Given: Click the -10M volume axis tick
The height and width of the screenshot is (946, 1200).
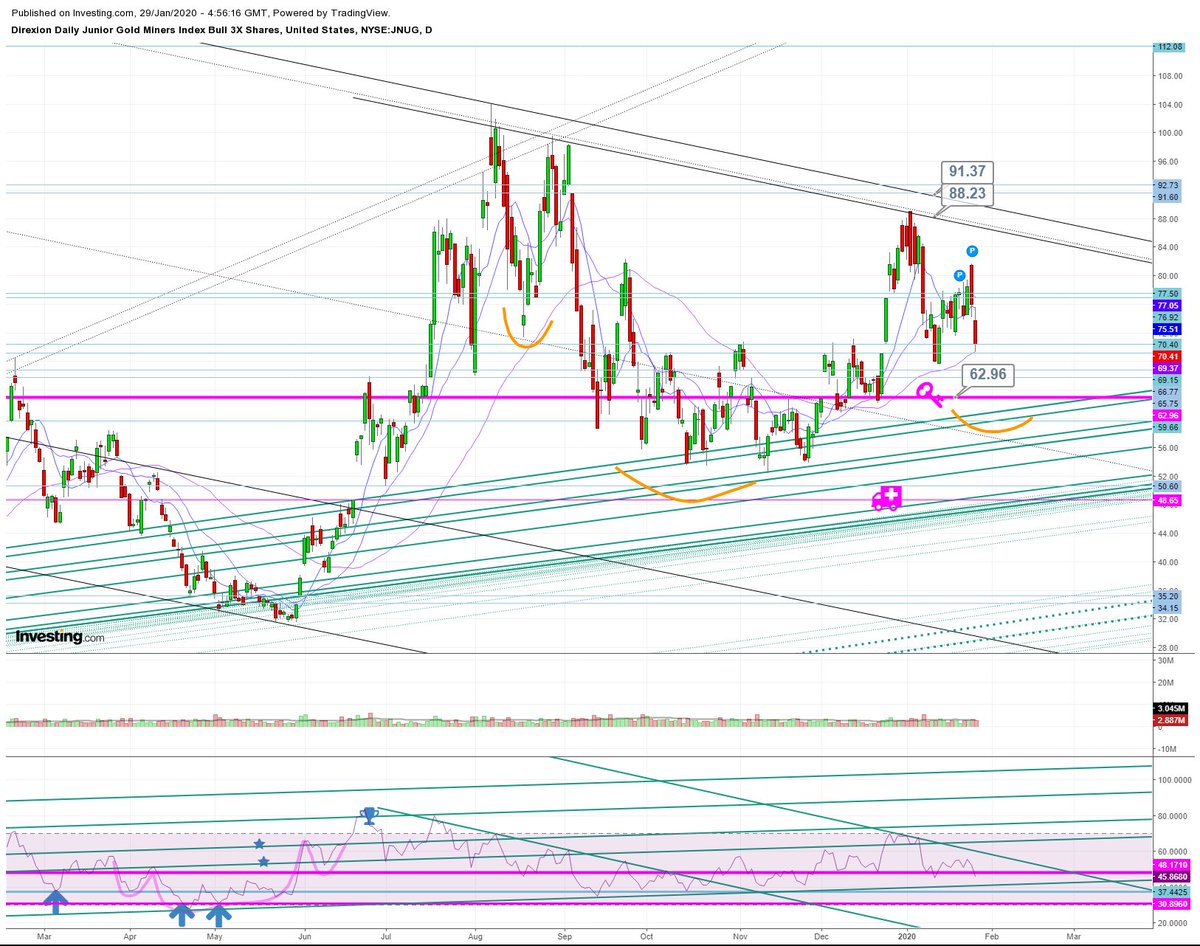Looking at the screenshot, I should pos(1165,748).
